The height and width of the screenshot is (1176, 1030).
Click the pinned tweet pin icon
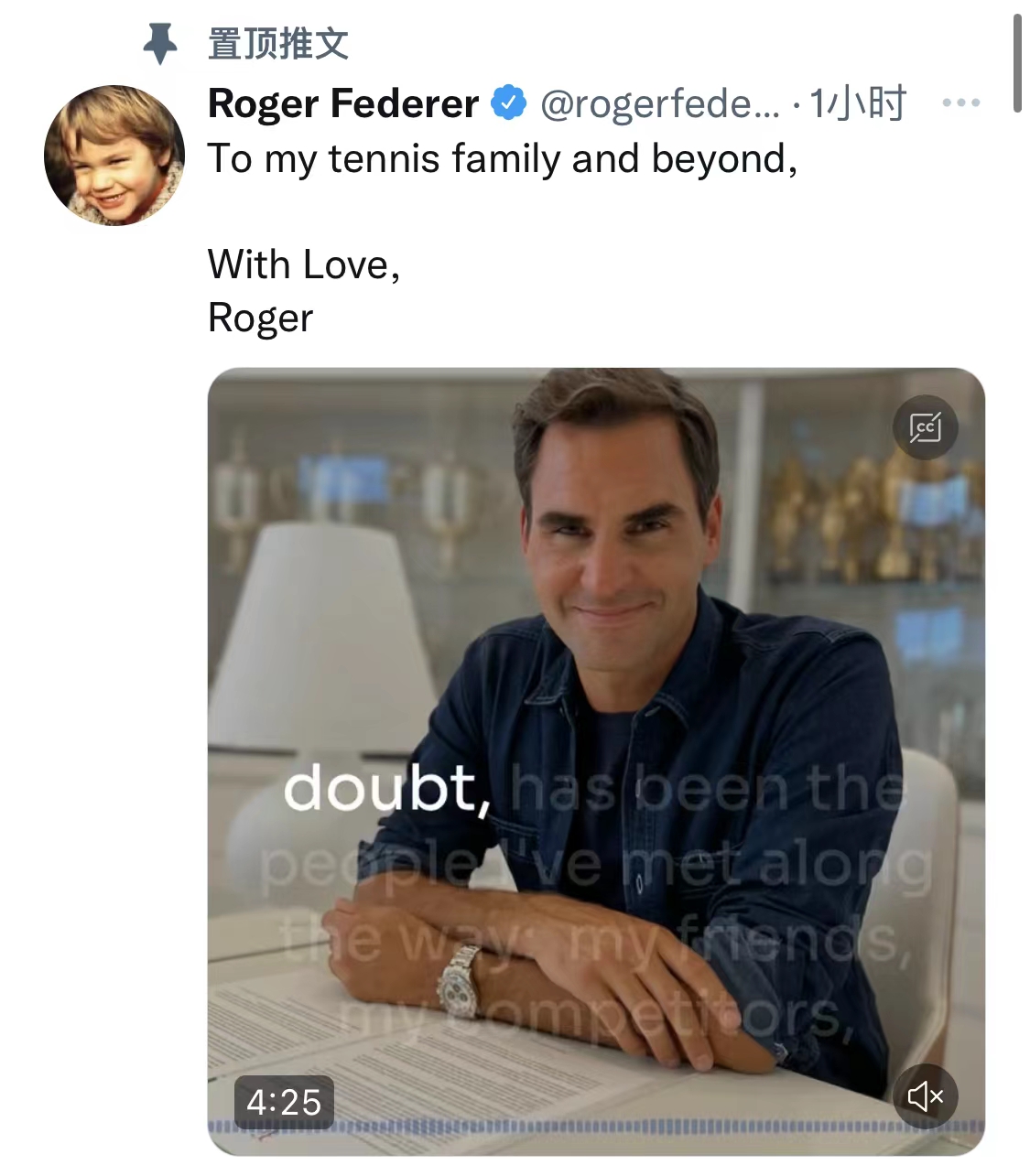pos(160,43)
